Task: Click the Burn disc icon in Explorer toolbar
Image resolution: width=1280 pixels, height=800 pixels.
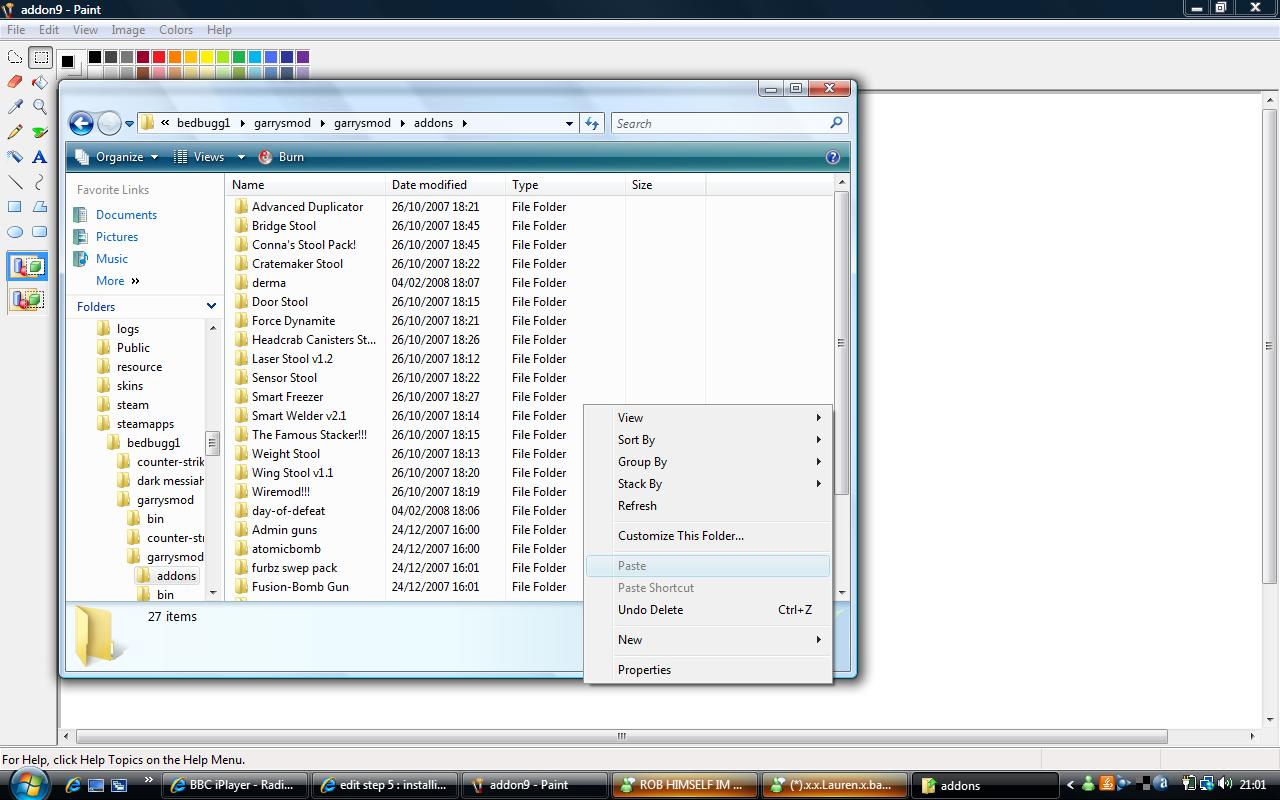Action: click(265, 157)
